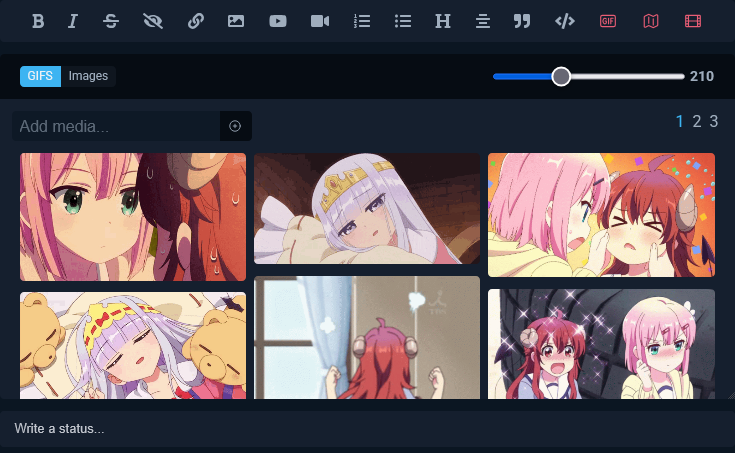Focus the Add media input field
This screenshot has width=735, height=453.
pyautogui.click(x=116, y=126)
